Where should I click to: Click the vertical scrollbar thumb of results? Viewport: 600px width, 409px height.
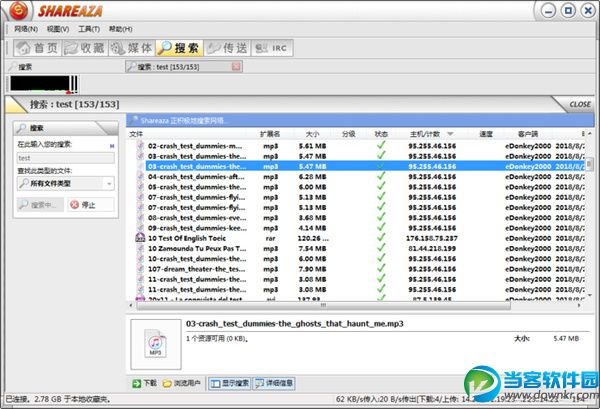[589, 164]
